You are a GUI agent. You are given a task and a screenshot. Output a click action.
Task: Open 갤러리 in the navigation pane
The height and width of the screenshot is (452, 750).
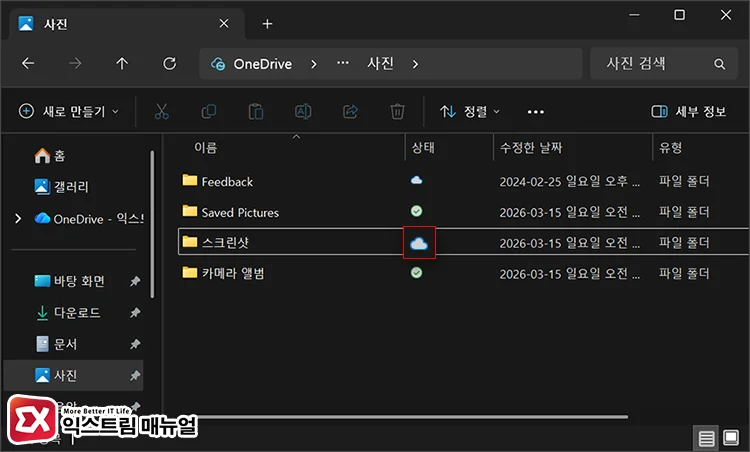[62, 187]
